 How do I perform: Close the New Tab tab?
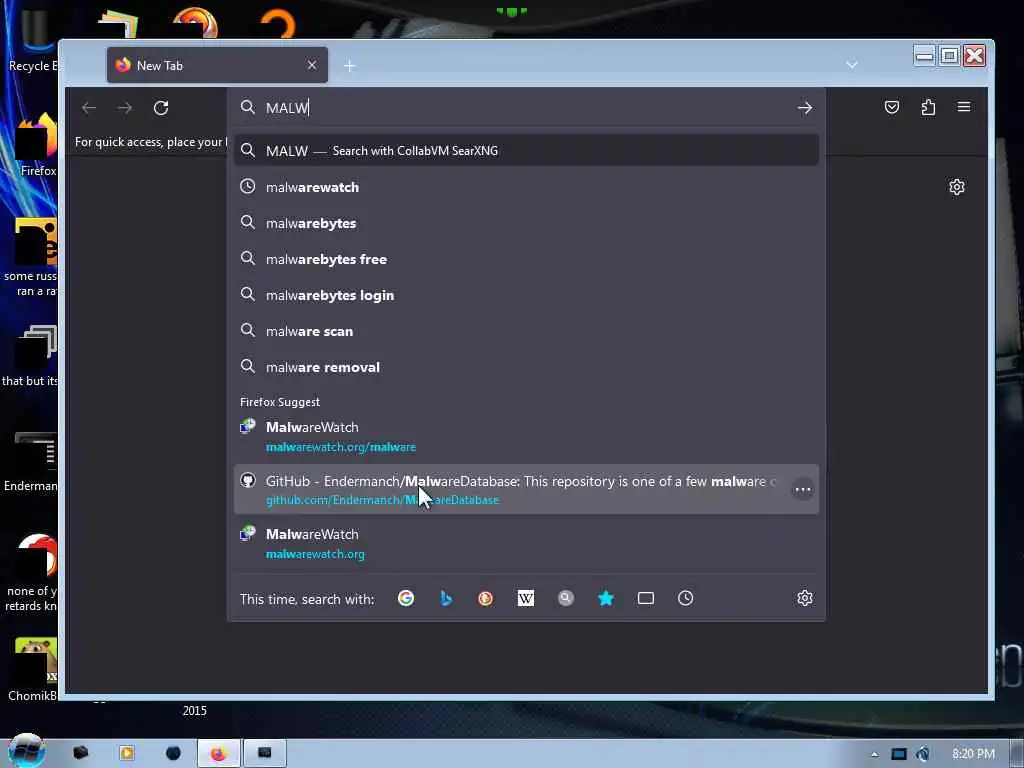pyautogui.click(x=312, y=65)
